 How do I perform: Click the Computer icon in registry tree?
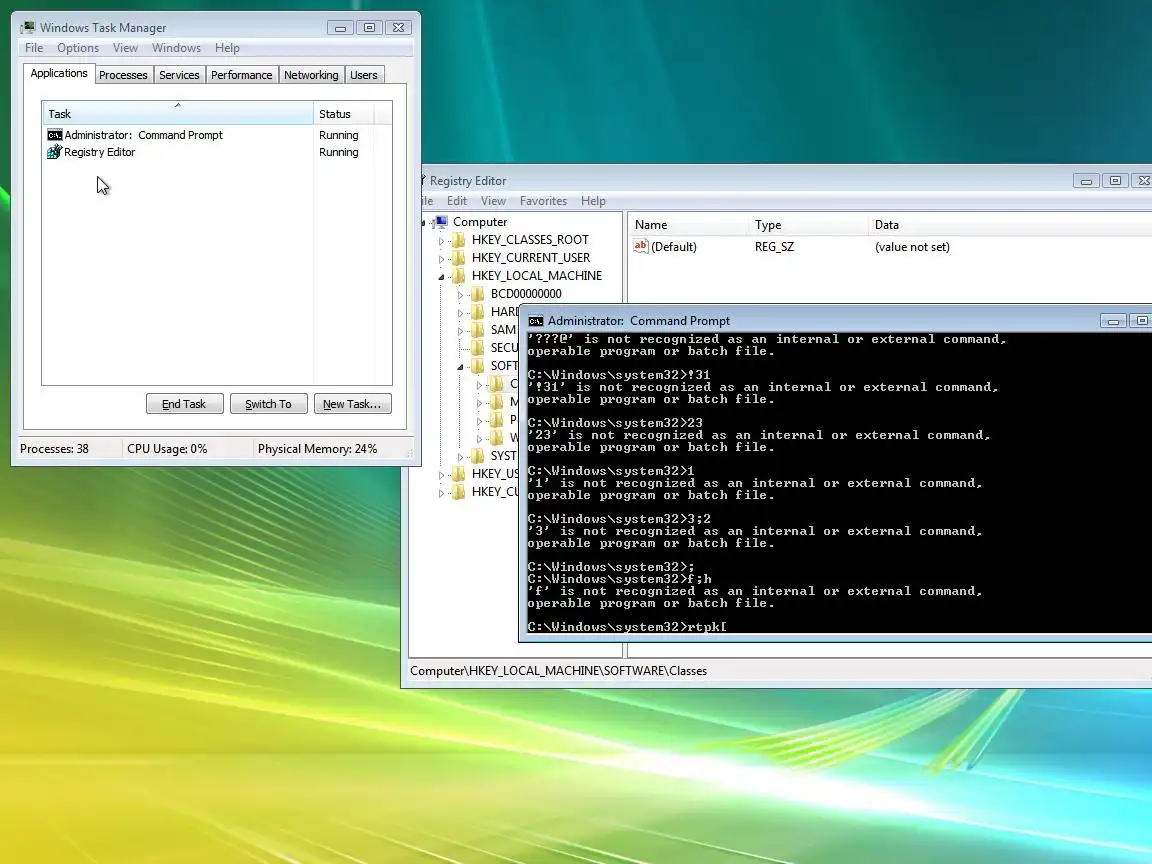tap(441, 222)
